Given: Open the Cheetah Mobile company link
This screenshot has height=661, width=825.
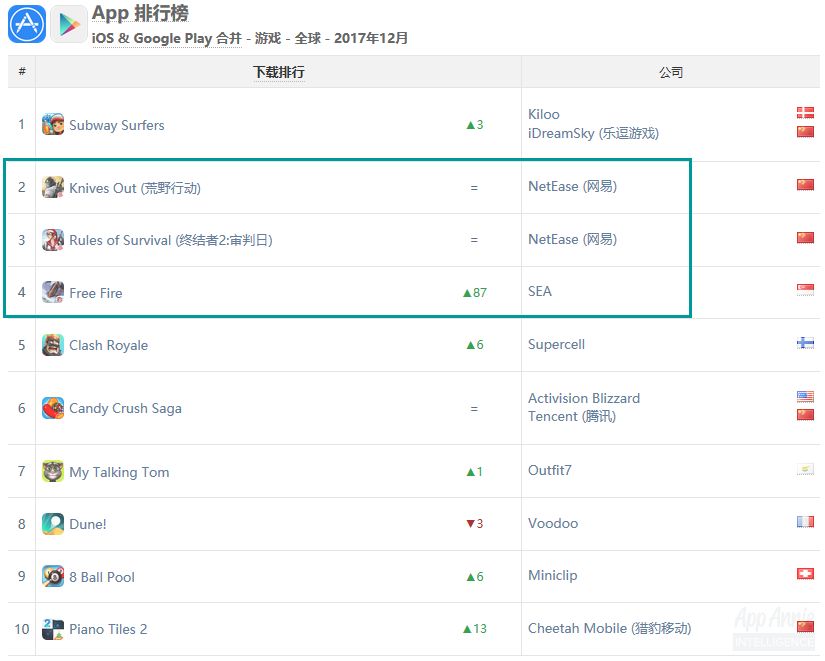Looking at the screenshot, I should click(x=609, y=629).
